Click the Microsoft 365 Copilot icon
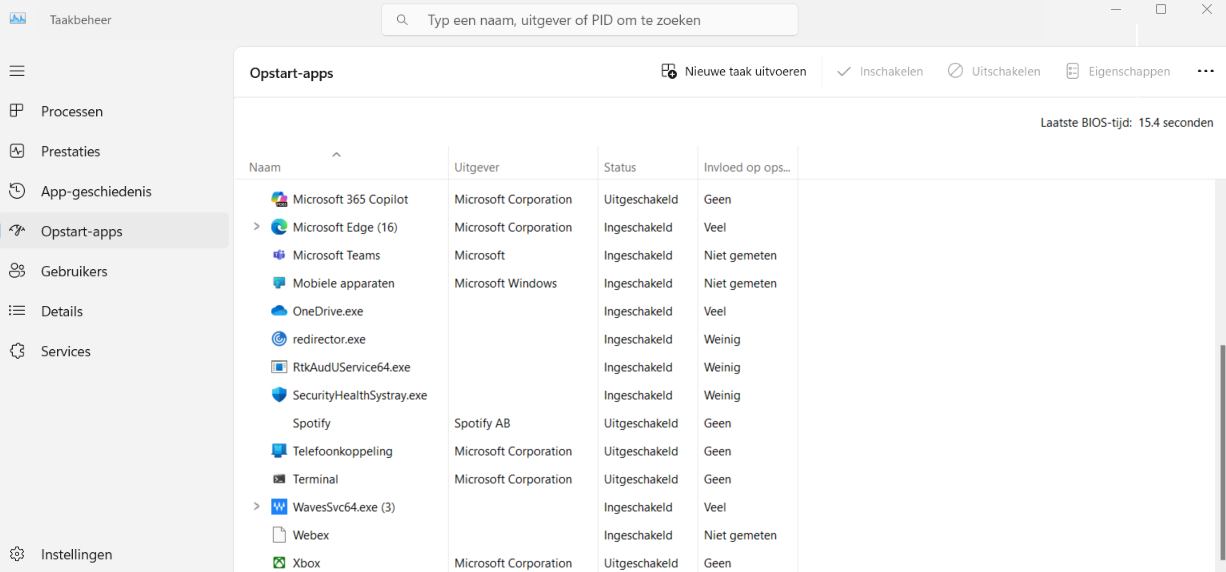Screen dimensions: 1226x572 point(279,199)
